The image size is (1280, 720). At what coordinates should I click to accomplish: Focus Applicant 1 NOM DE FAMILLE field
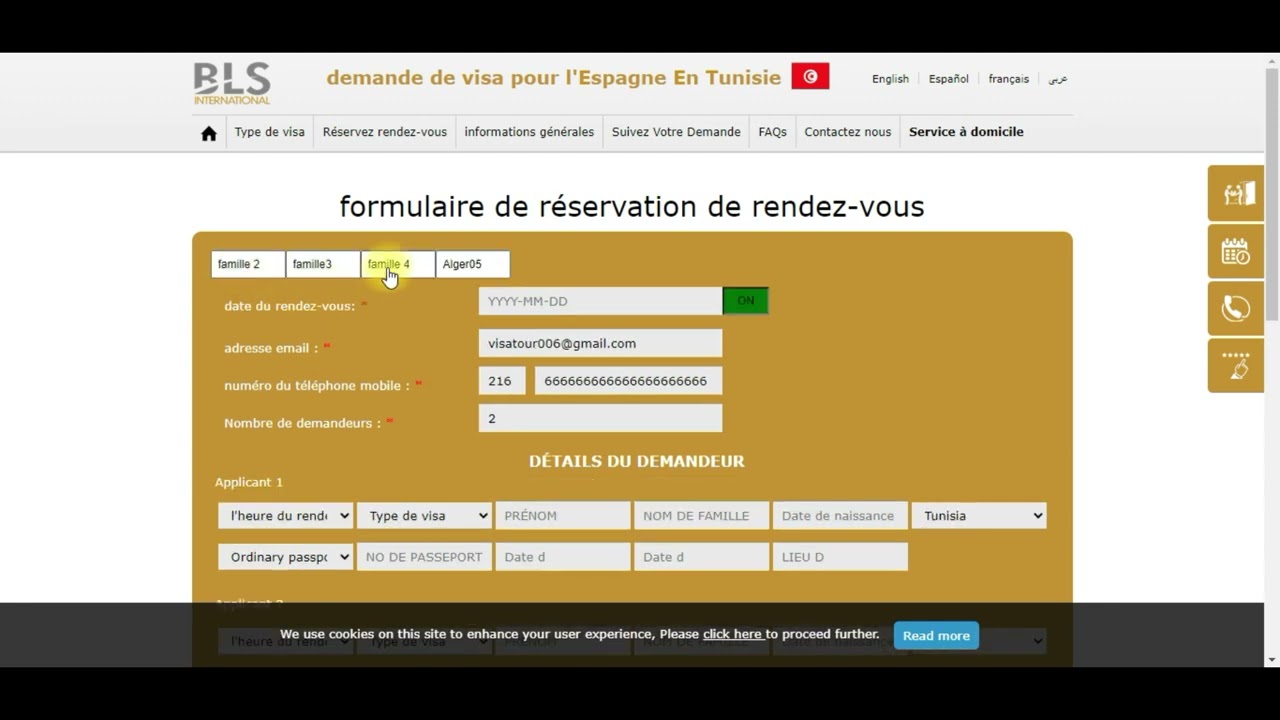tap(701, 516)
